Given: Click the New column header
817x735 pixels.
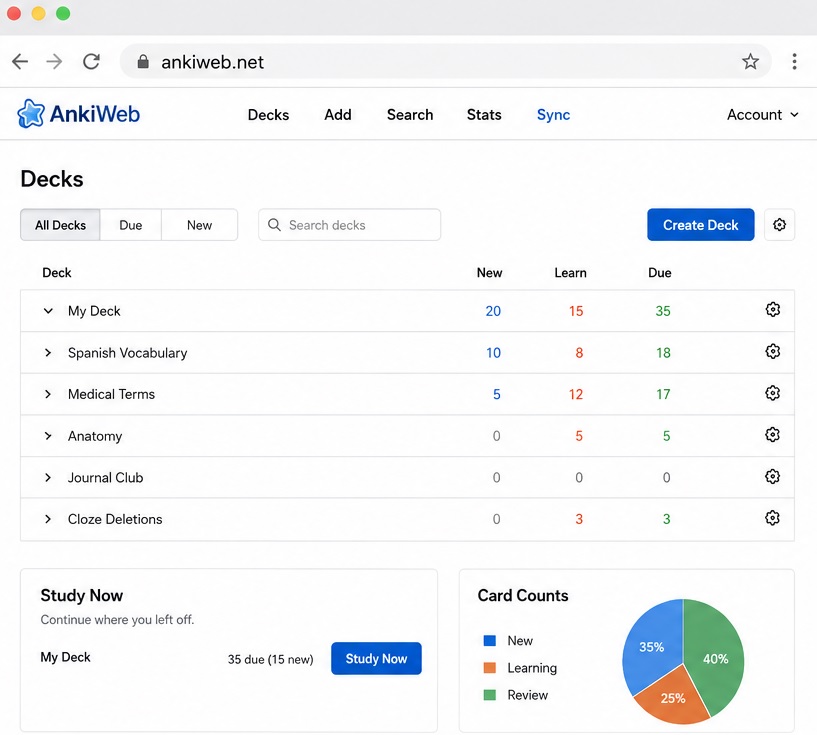Looking at the screenshot, I should point(489,272).
